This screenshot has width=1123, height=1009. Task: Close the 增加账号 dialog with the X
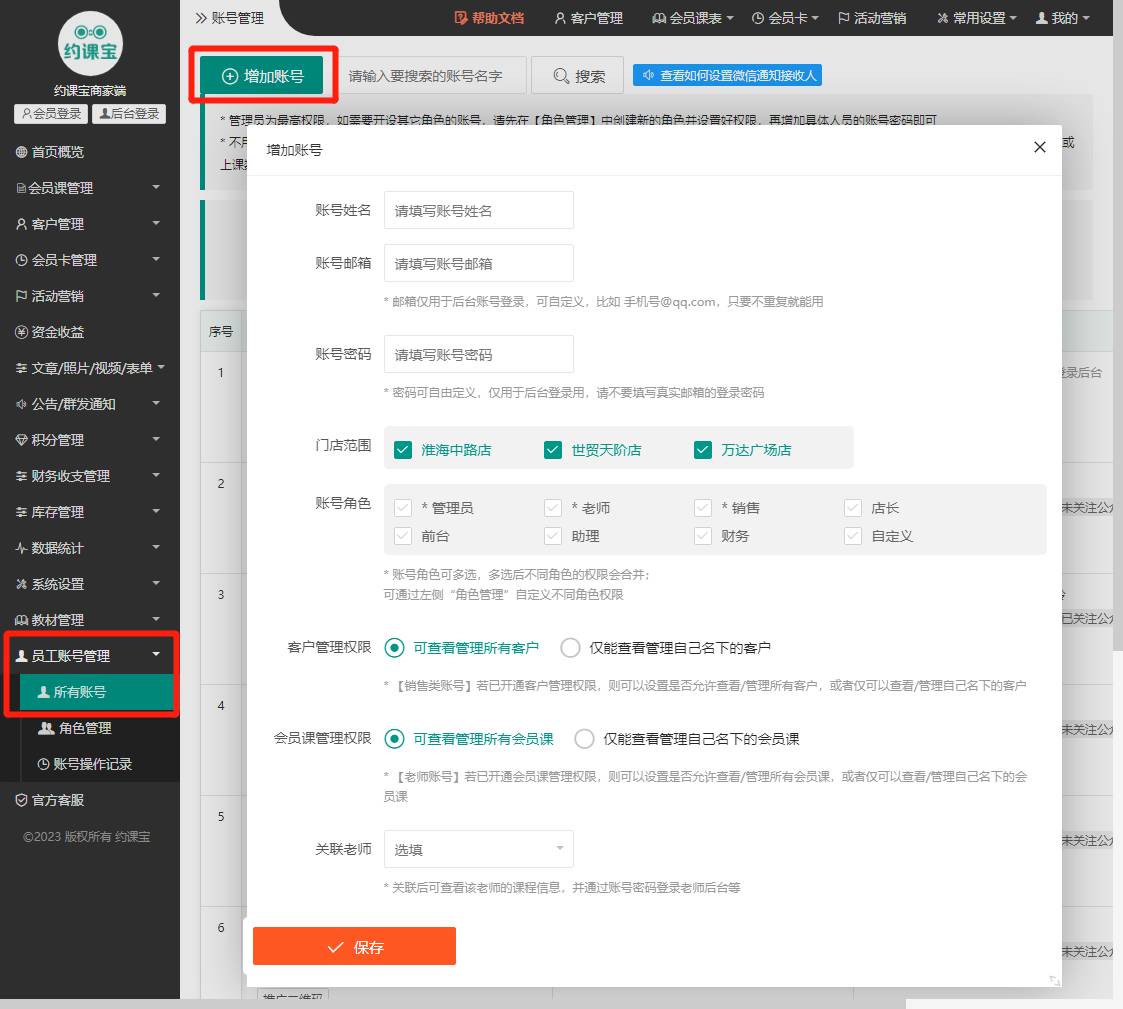(x=1040, y=147)
